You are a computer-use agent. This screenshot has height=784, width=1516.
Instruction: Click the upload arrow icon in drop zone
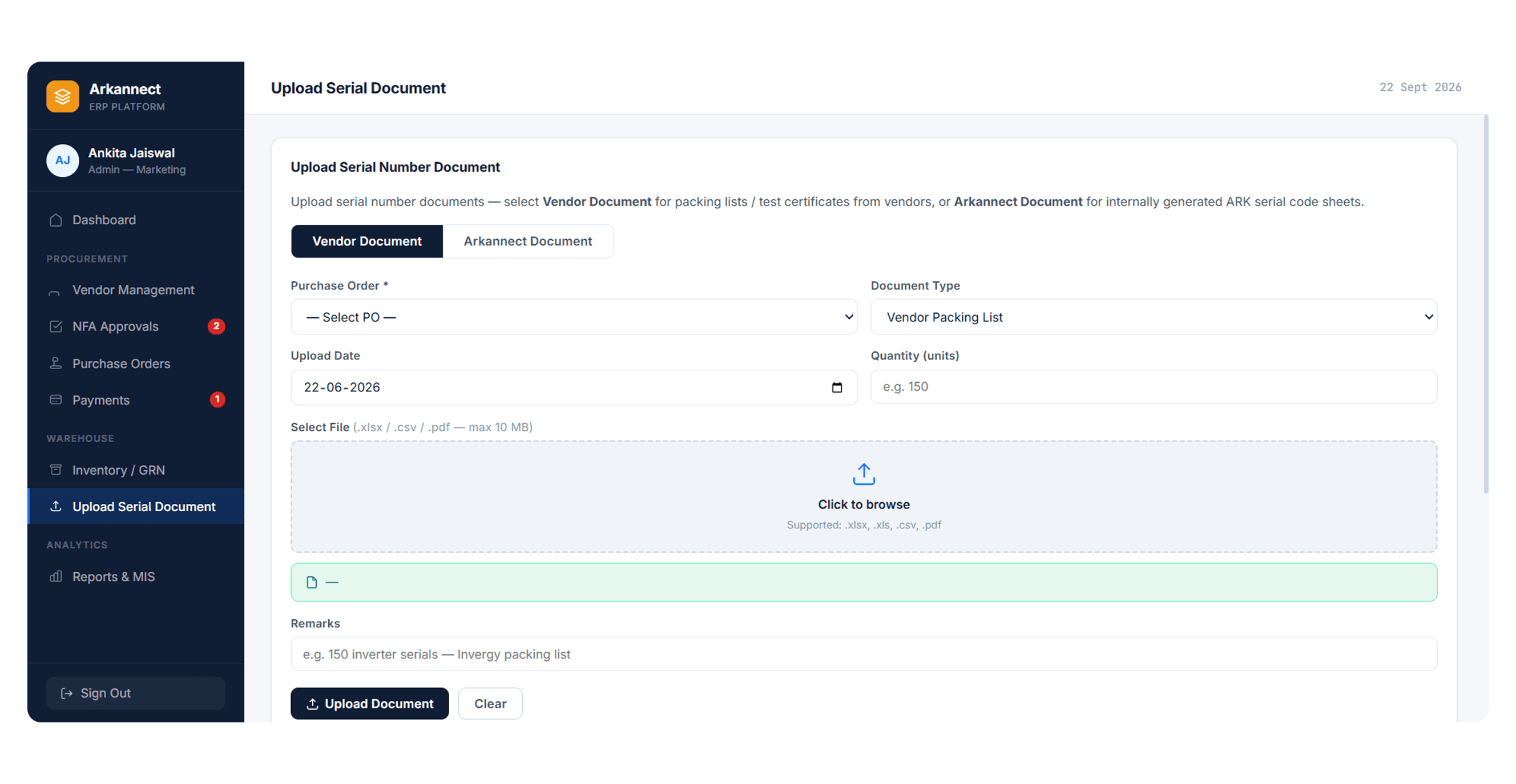[864, 474]
